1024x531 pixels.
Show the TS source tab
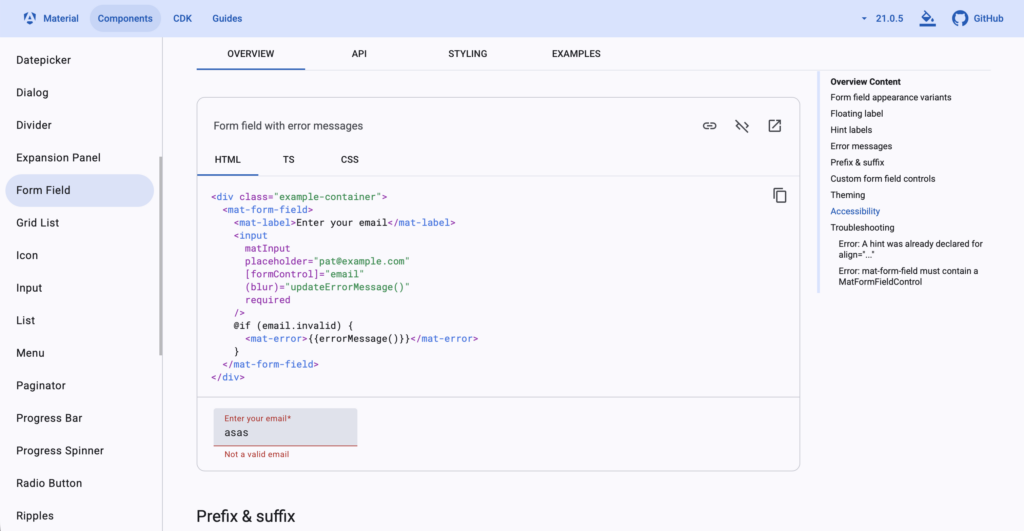tap(288, 159)
